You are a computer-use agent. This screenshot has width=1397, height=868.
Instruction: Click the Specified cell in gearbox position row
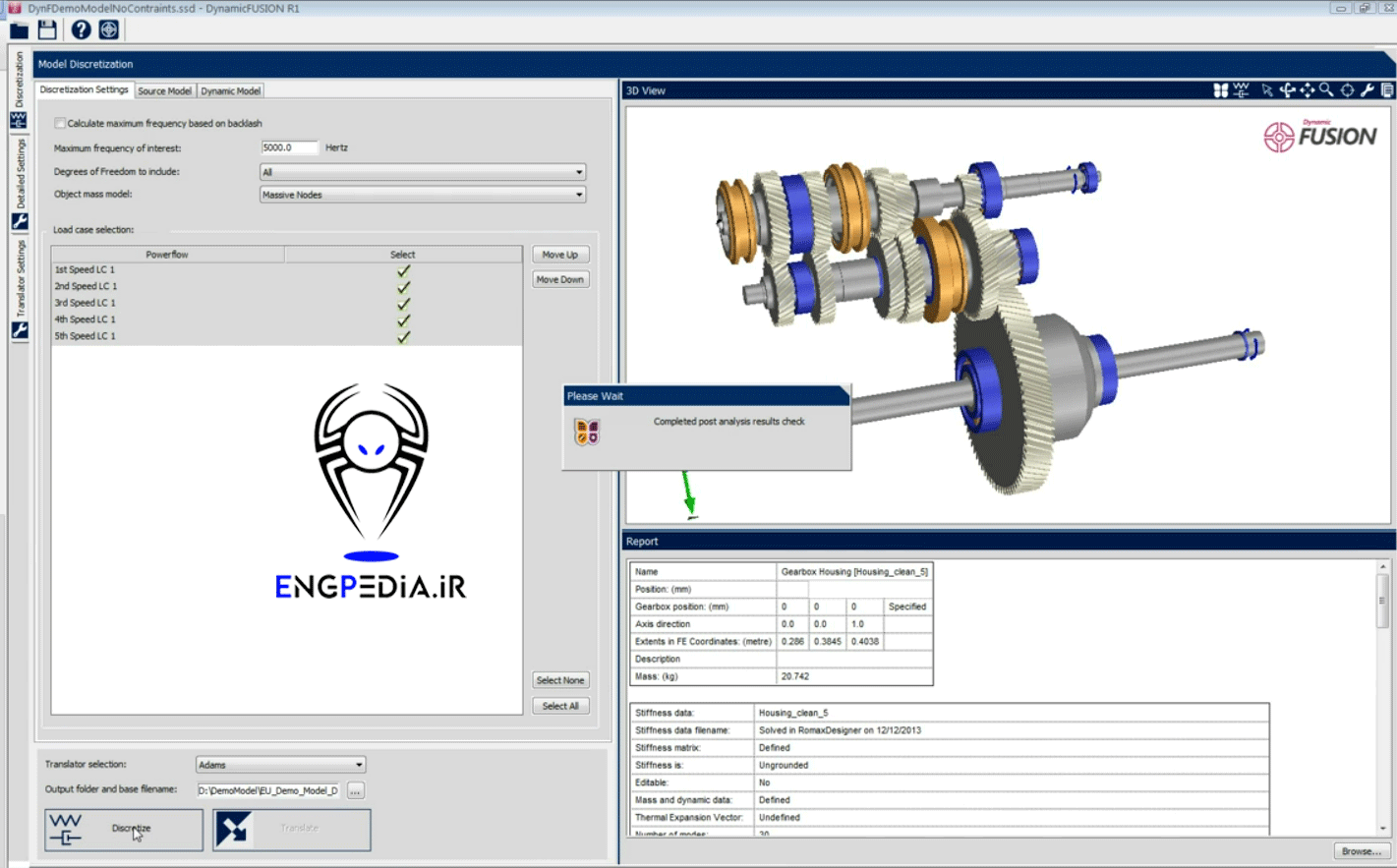coord(907,607)
